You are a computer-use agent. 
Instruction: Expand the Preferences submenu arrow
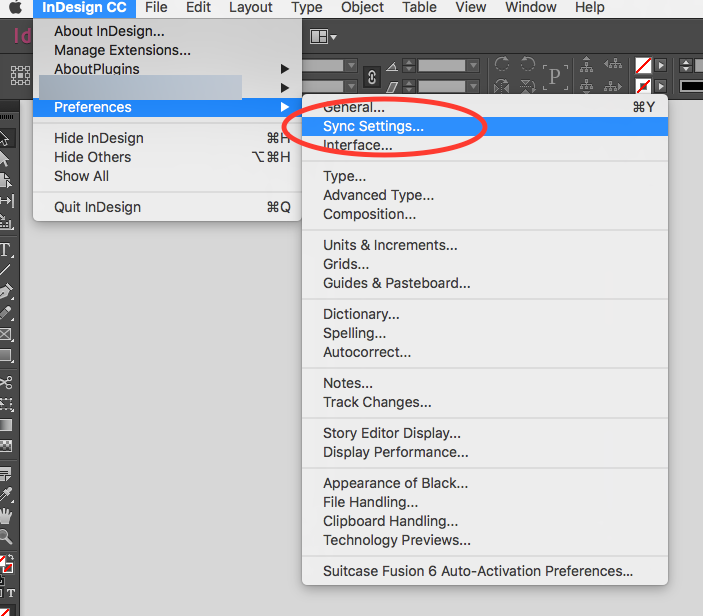[x=284, y=107]
